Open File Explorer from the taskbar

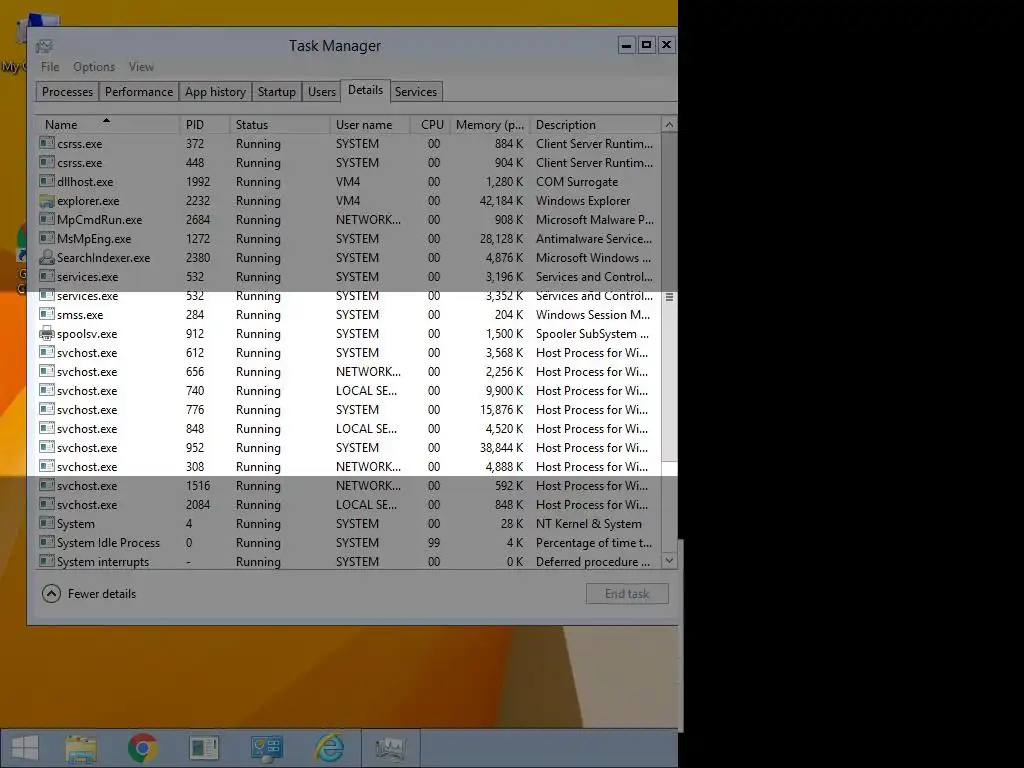pyautogui.click(x=81, y=748)
